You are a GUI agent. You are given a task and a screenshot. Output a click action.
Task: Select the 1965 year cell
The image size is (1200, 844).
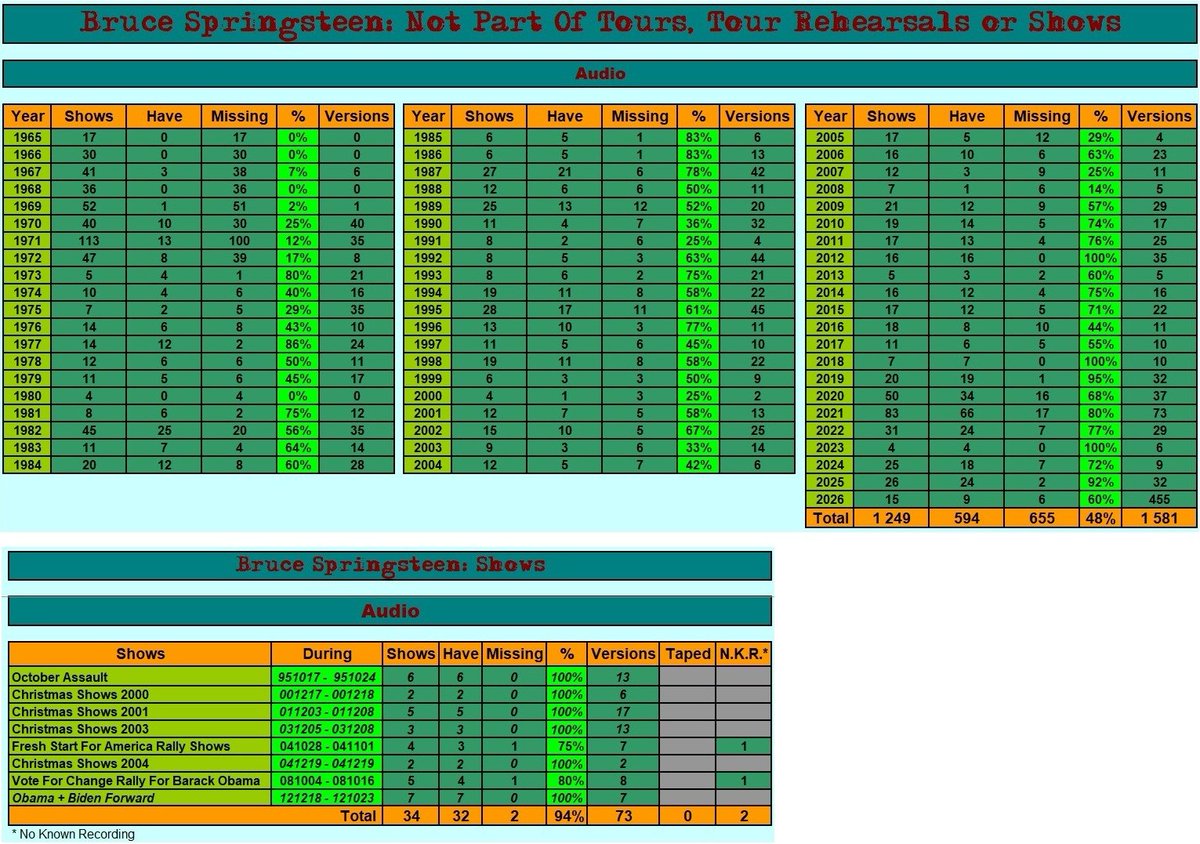pyautogui.click(x=26, y=137)
